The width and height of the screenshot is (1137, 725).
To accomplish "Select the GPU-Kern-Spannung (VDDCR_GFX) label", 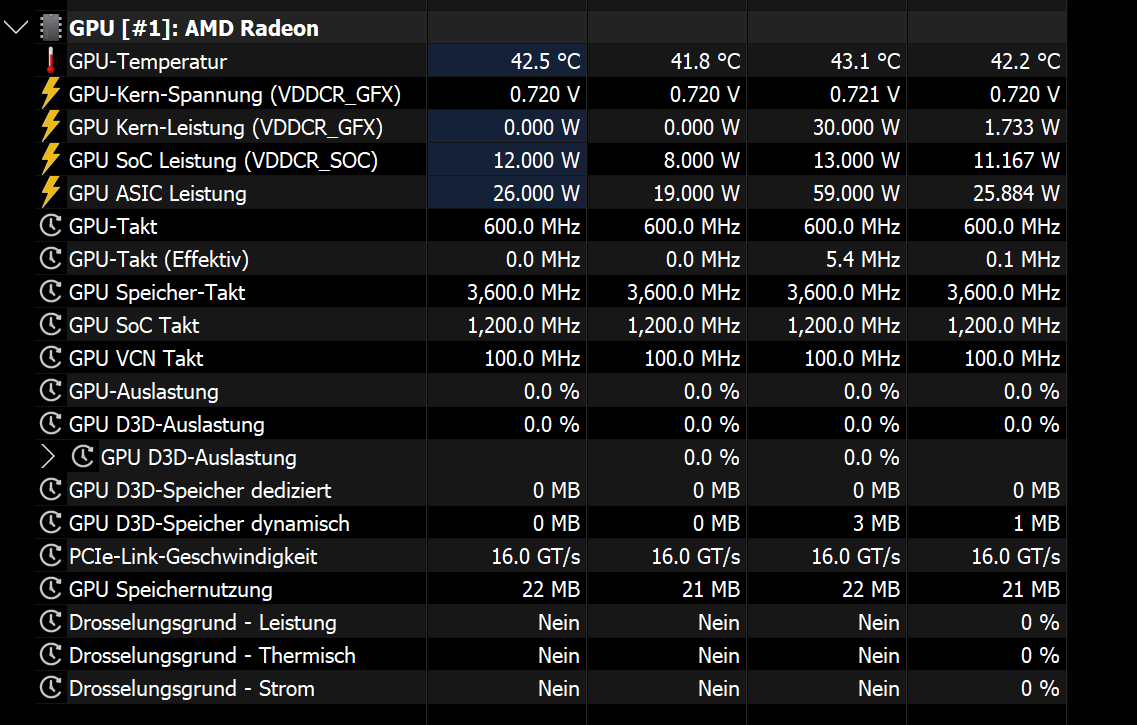I will coord(235,94).
